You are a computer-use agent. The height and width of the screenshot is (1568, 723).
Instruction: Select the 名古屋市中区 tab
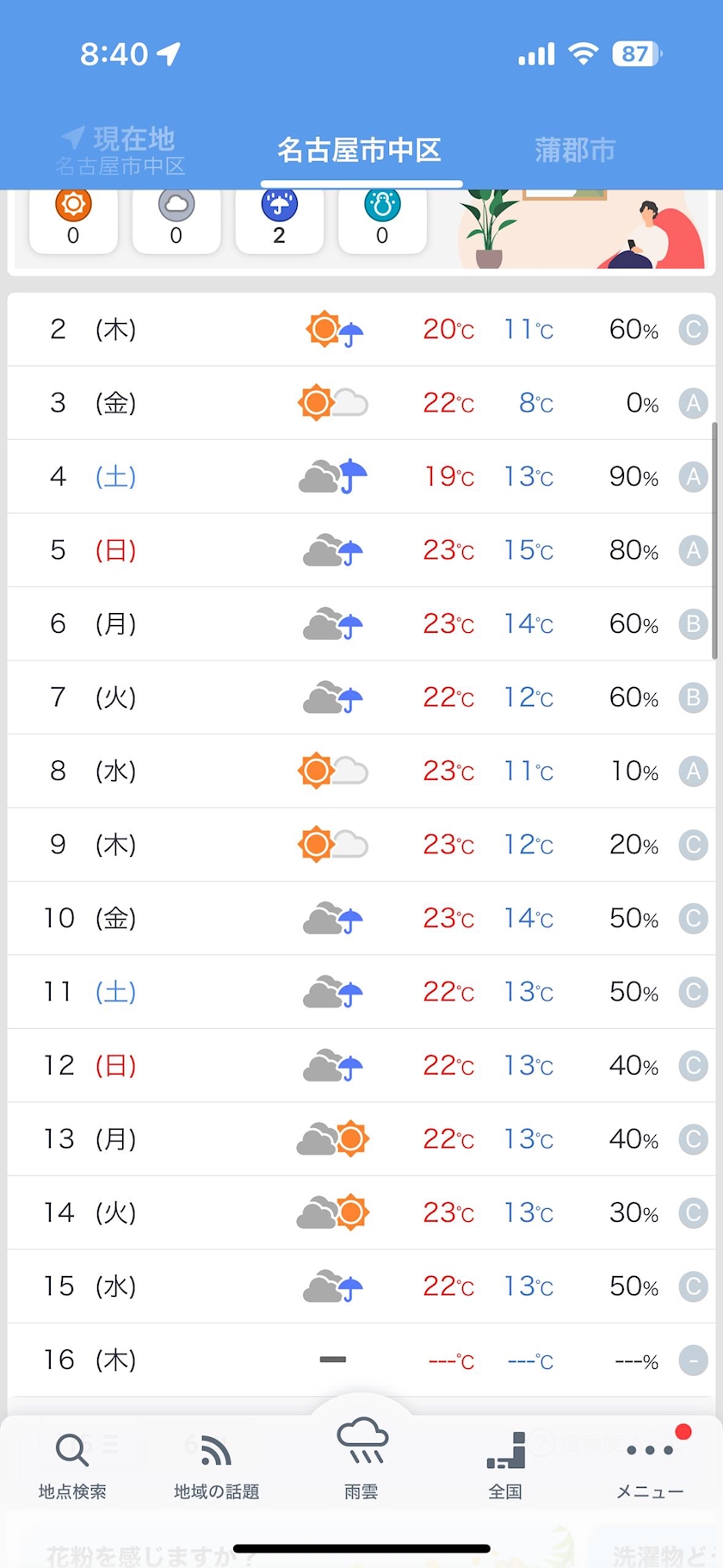[x=359, y=150]
